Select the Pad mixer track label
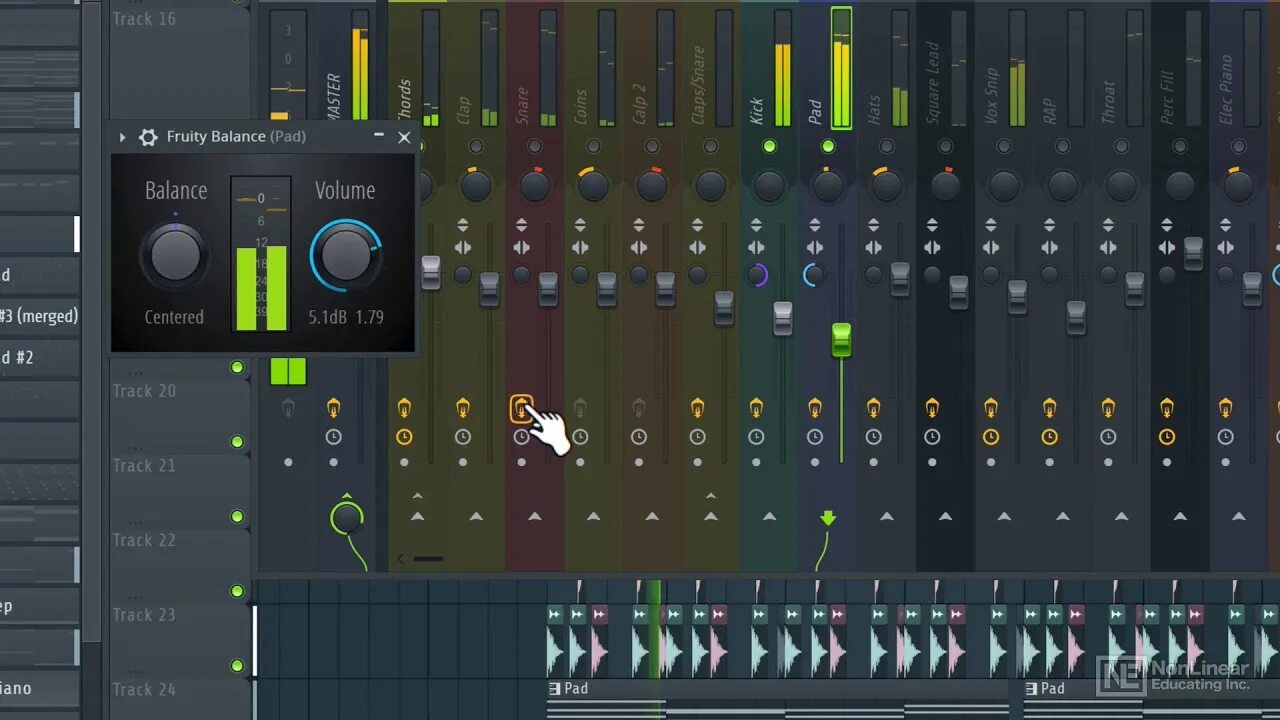Image resolution: width=1280 pixels, height=720 pixels. point(815,112)
